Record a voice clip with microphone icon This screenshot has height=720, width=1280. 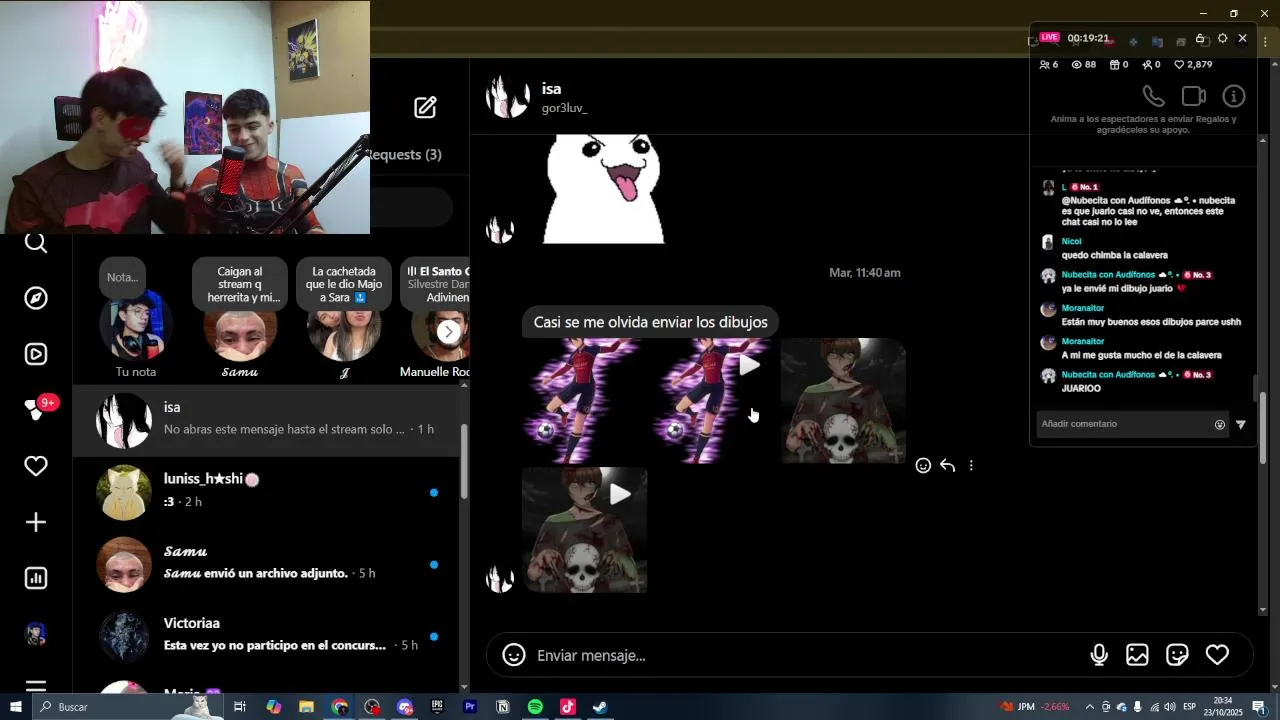coord(1099,655)
